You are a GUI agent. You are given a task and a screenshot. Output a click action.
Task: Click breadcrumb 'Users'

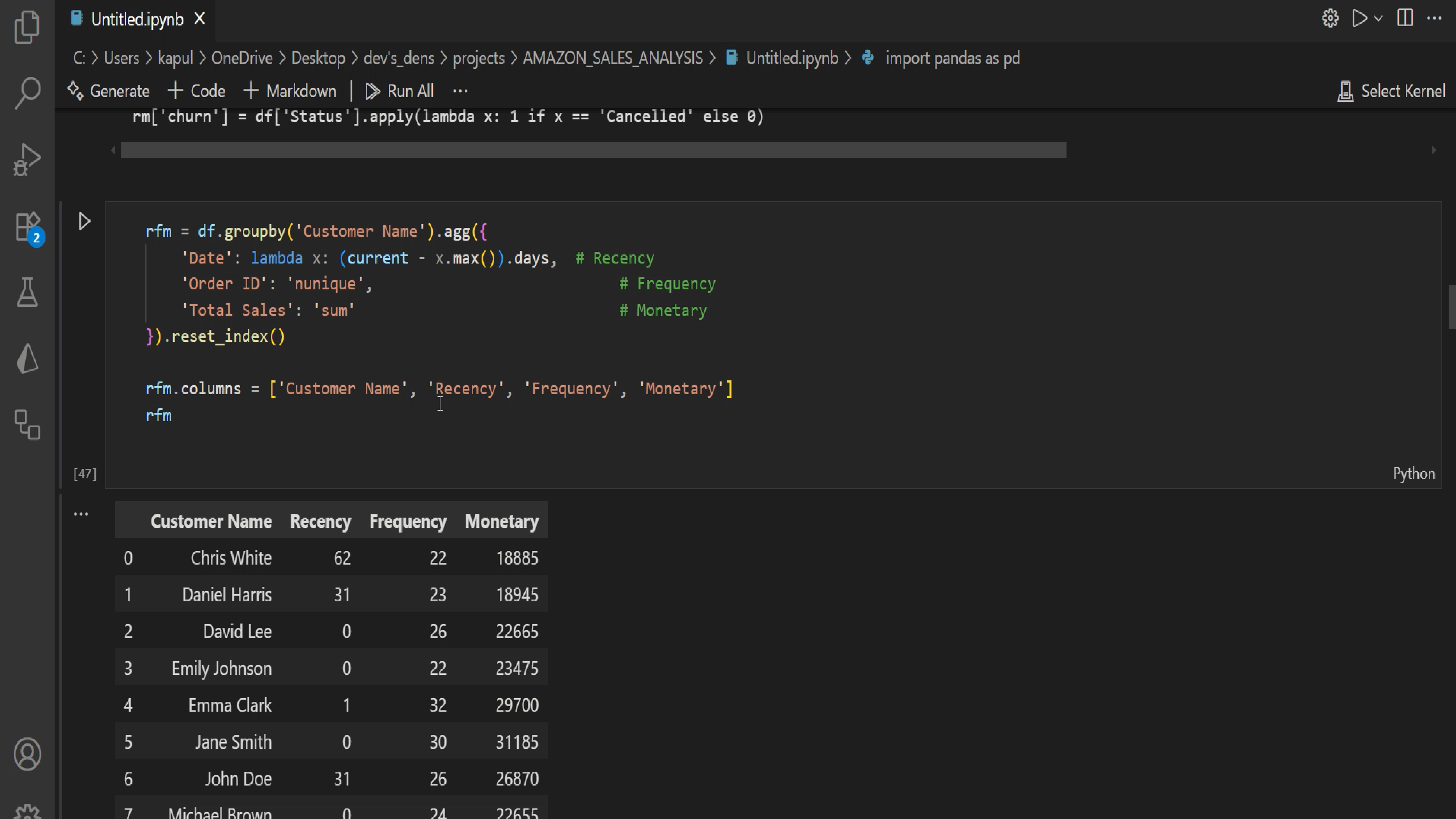[x=121, y=58]
